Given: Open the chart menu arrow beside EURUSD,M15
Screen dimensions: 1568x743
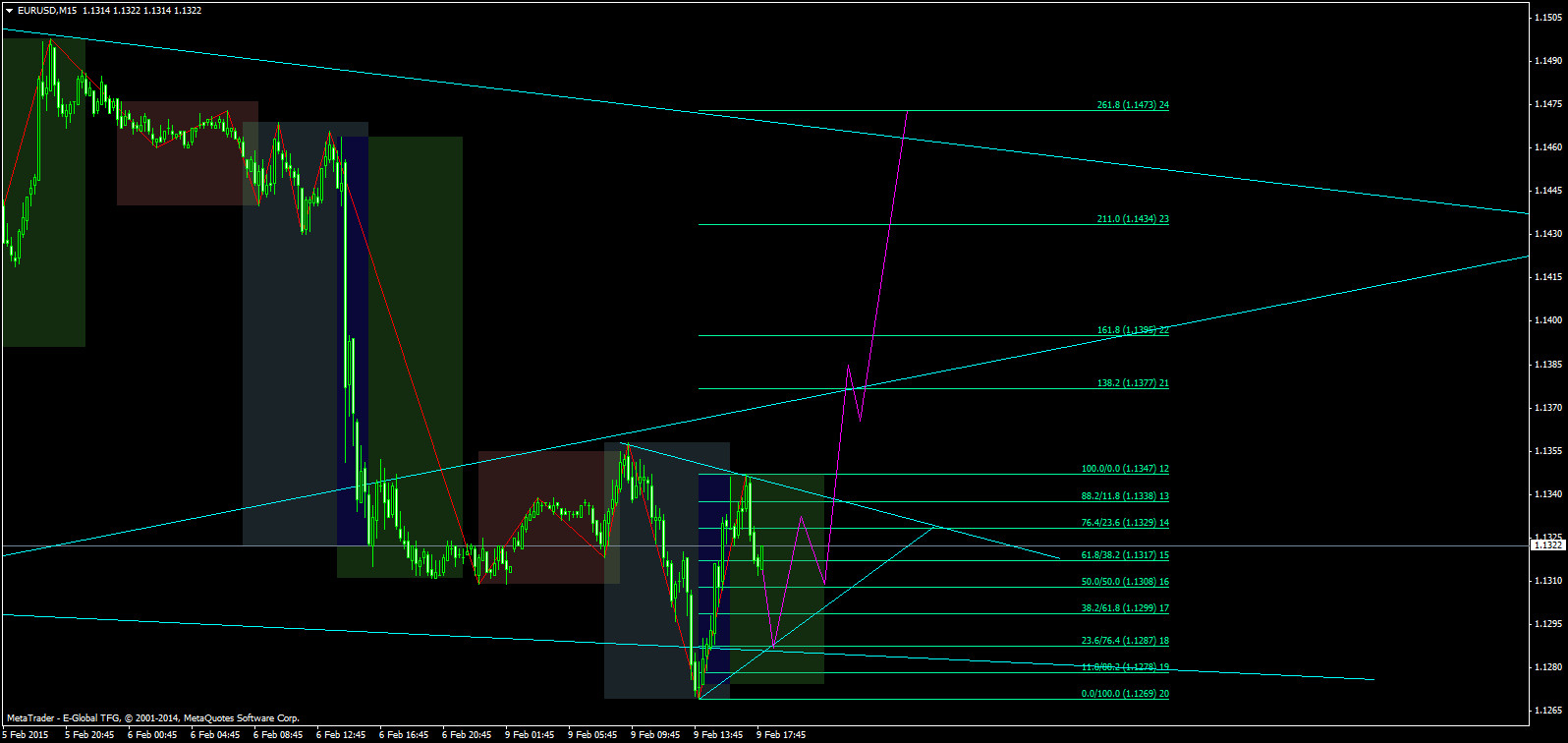Looking at the screenshot, I should [x=10, y=11].
